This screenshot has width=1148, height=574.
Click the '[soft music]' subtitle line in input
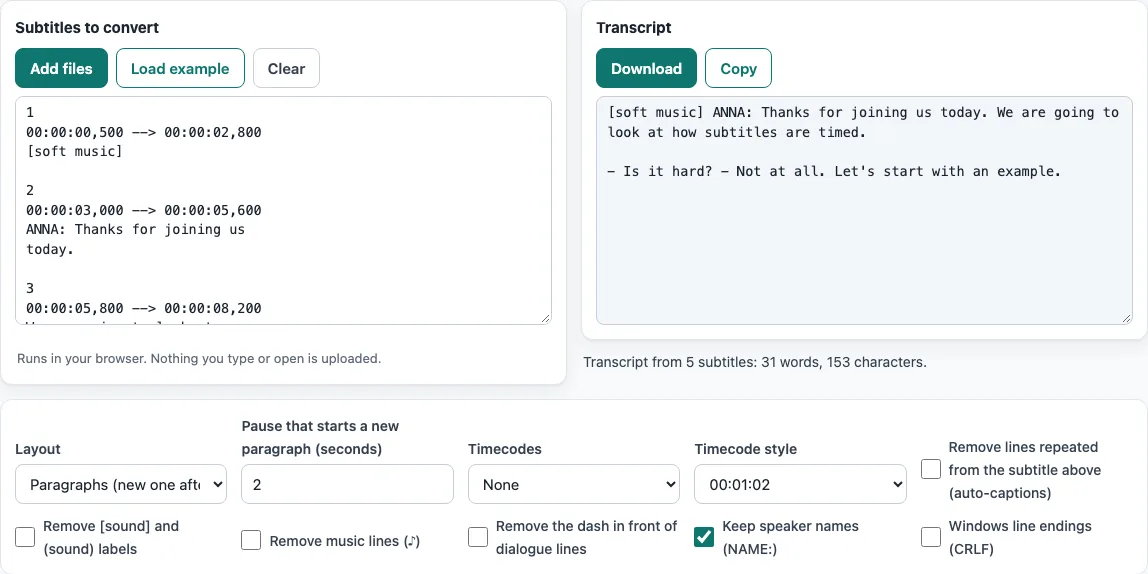click(74, 152)
